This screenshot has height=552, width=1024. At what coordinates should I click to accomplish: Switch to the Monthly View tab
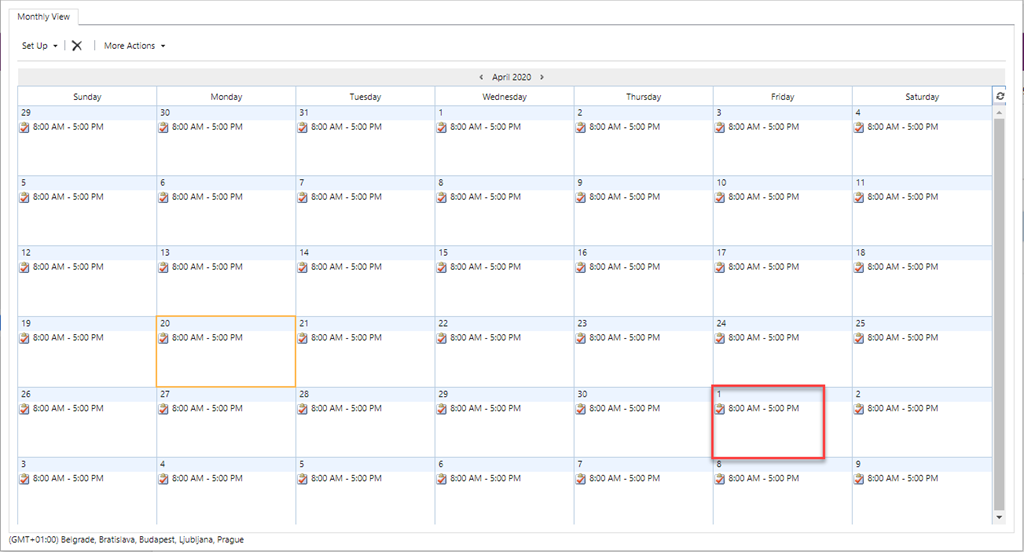[44, 17]
